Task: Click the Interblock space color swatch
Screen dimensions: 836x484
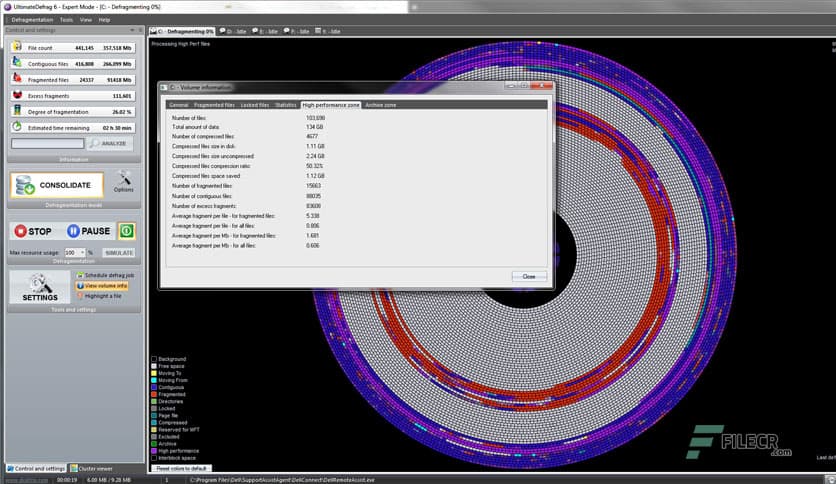Action: 154,458
